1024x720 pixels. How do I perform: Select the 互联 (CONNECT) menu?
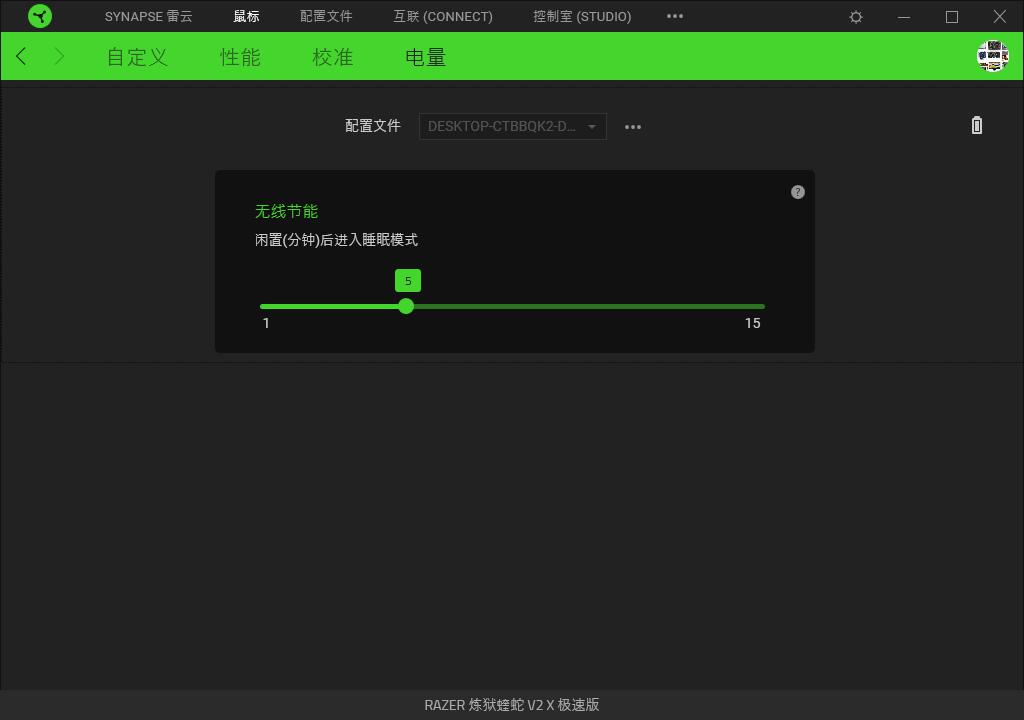pyautogui.click(x=442, y=16)
